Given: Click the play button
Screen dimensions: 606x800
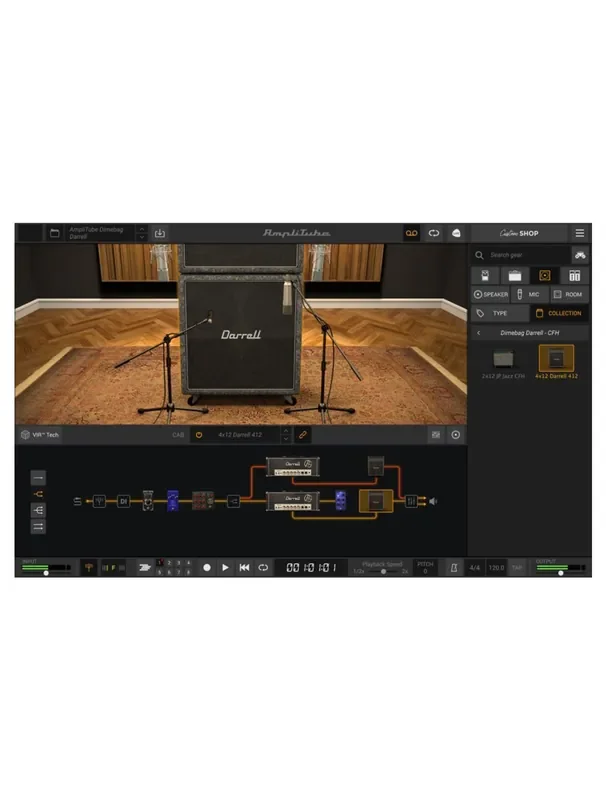Looking at the screenshot, I should [x=225, y=567].
